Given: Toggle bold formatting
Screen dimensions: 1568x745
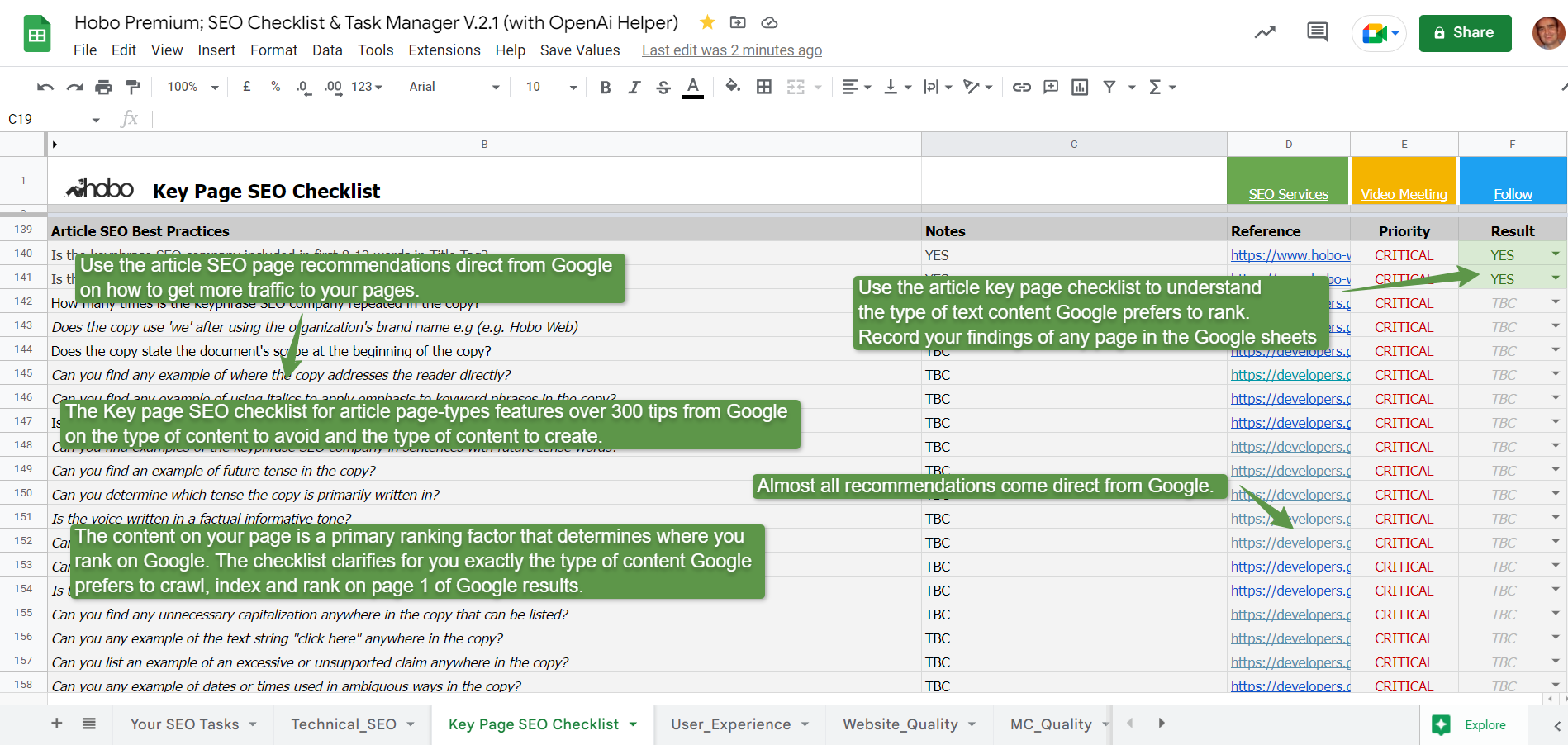Looking at the screenshot, I should coord(605,87).
